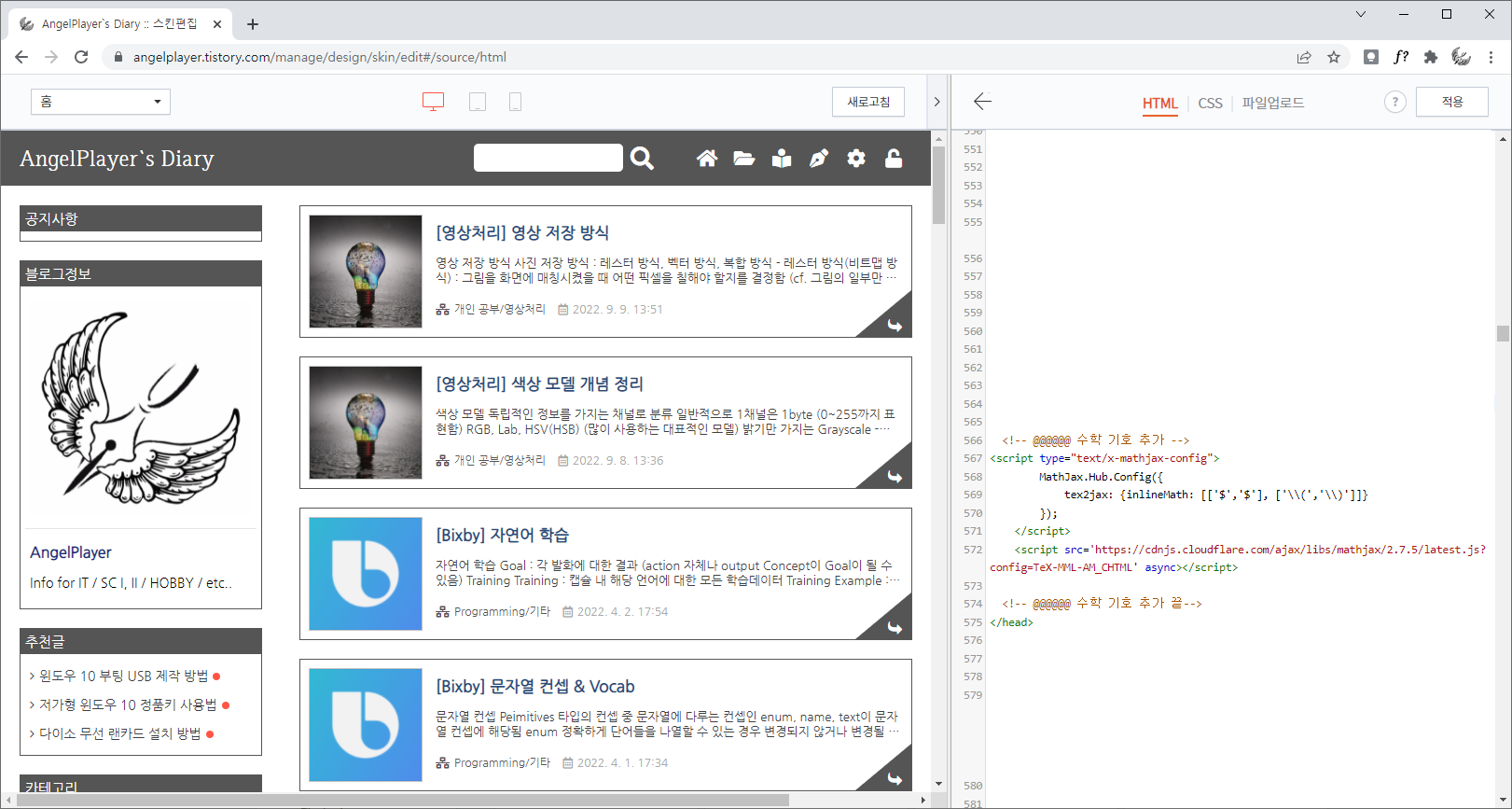Click code line MathJax.Hub.Config({
Image resolution: width=1512 pixels, height=809 pixels.
[1101, 477]
